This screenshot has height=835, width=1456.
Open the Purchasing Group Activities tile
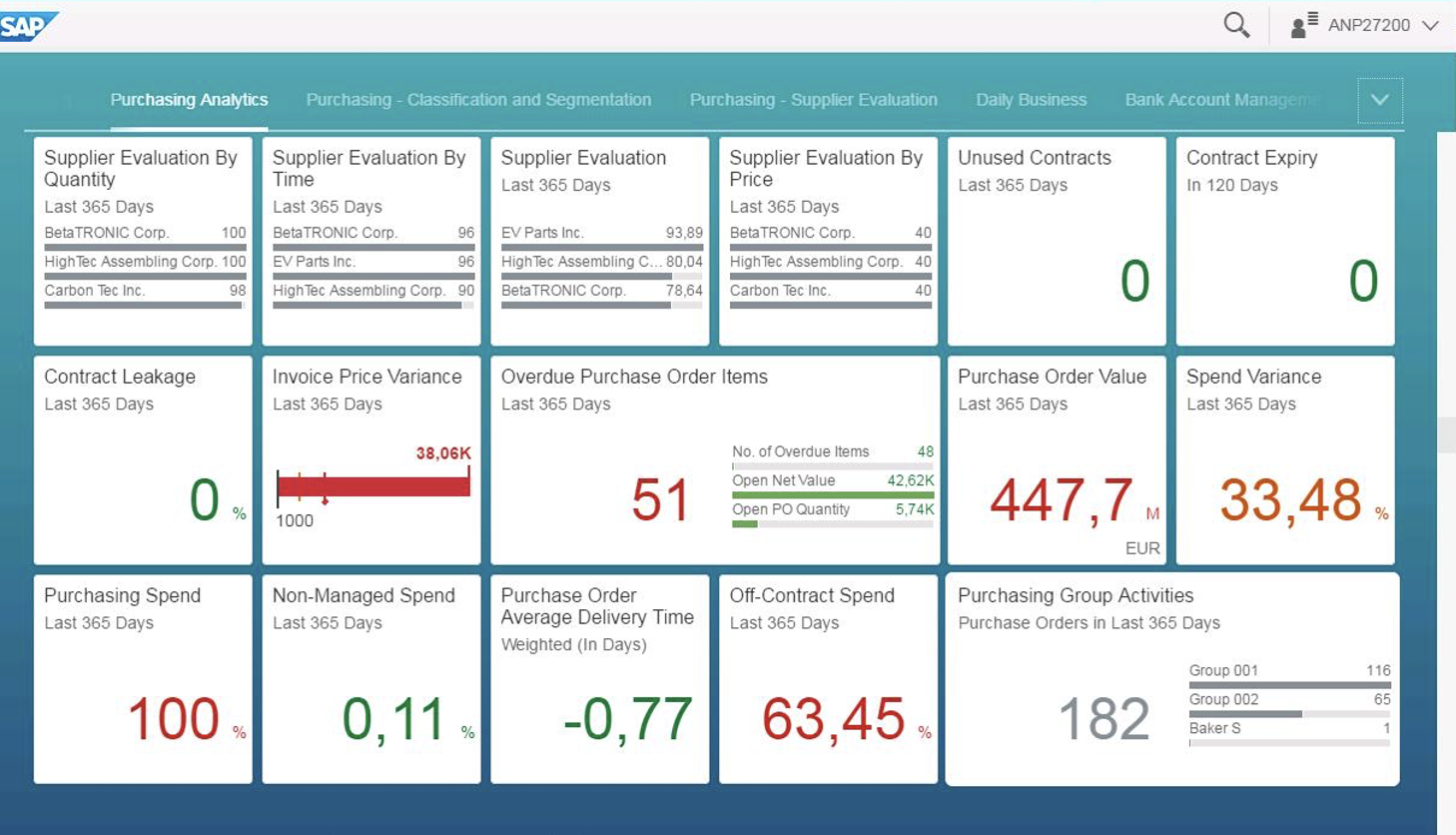1172,679
